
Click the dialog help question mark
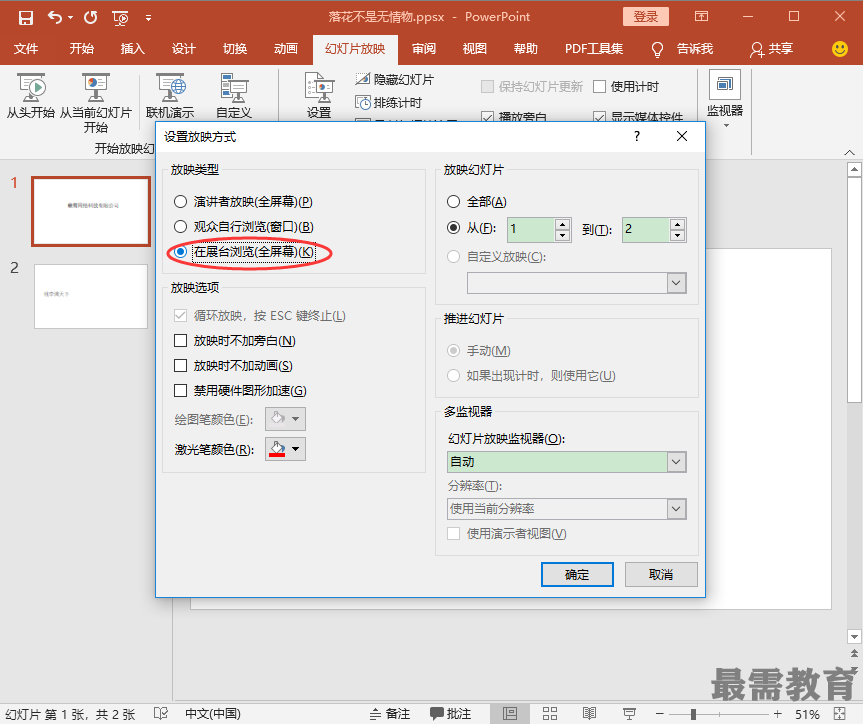637,136
